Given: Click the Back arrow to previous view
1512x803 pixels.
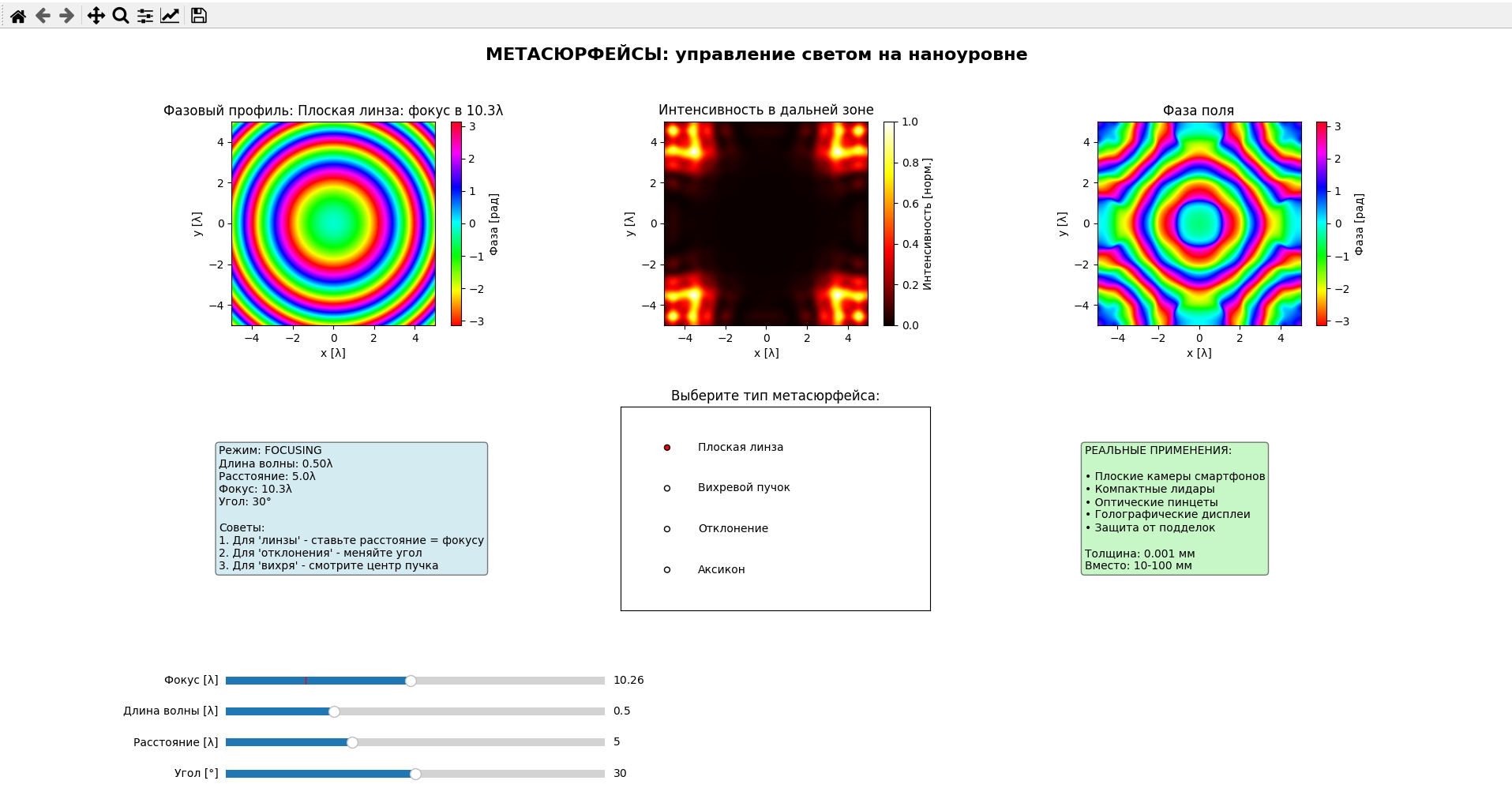Looking at the screenshot, I should tap(43, 16).
